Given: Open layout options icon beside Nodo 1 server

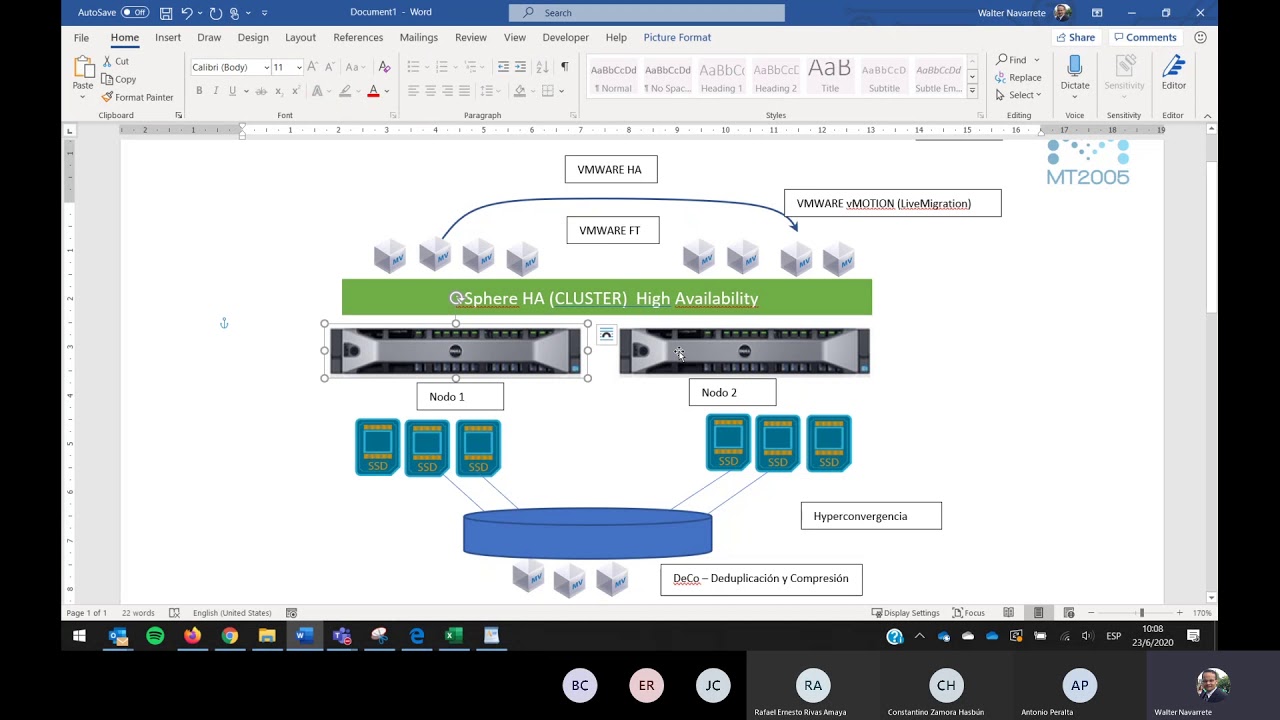Looking at the screenshot, I should pyautogui.click(x=606, y=335).
